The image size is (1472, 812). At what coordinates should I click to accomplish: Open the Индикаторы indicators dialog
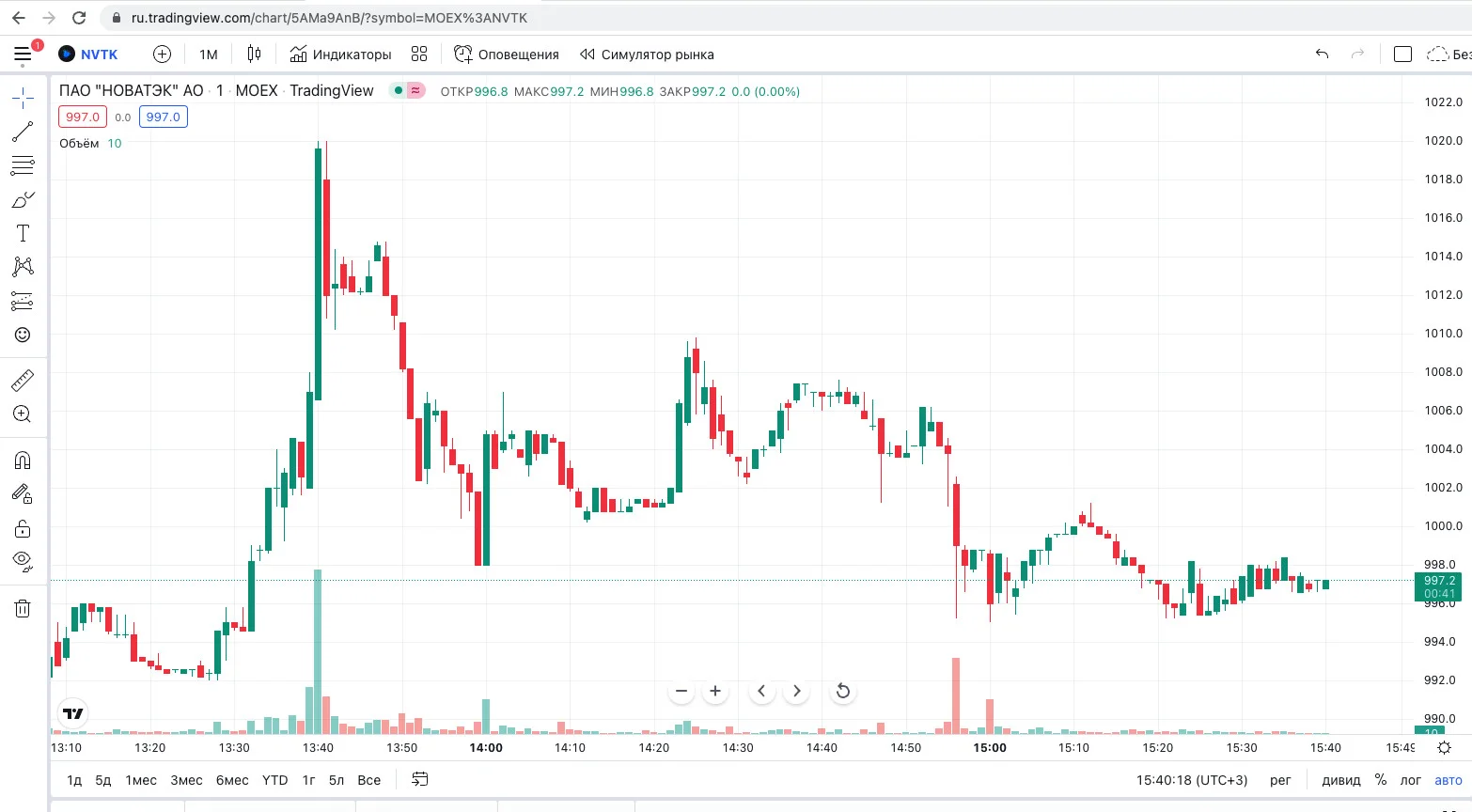[340, 55]
